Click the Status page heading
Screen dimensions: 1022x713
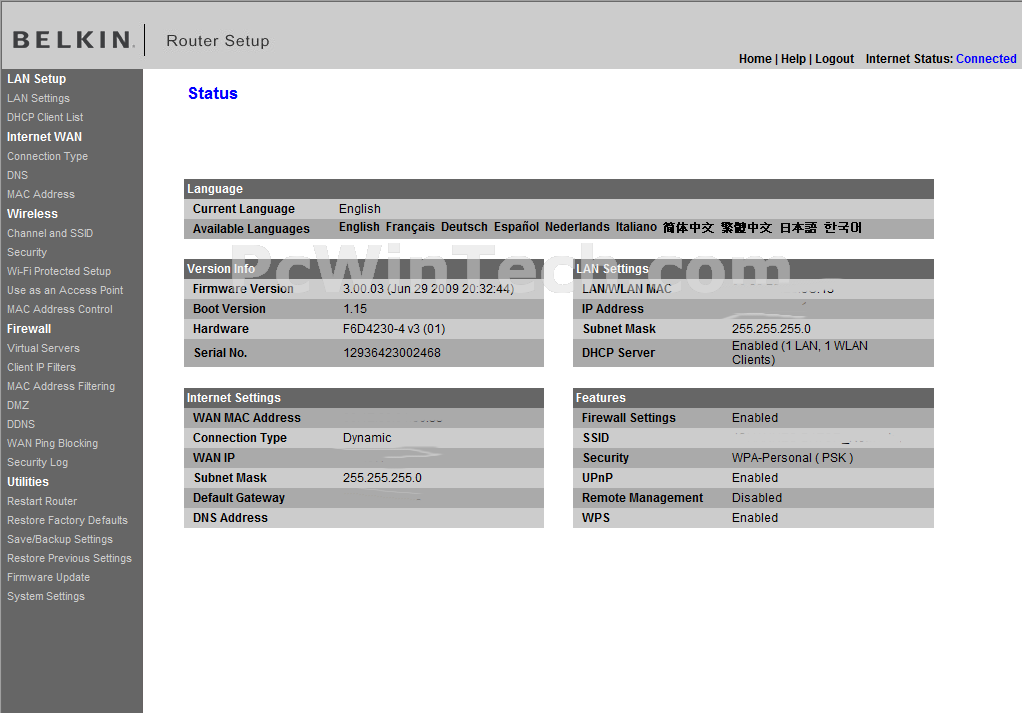(212, 93)
